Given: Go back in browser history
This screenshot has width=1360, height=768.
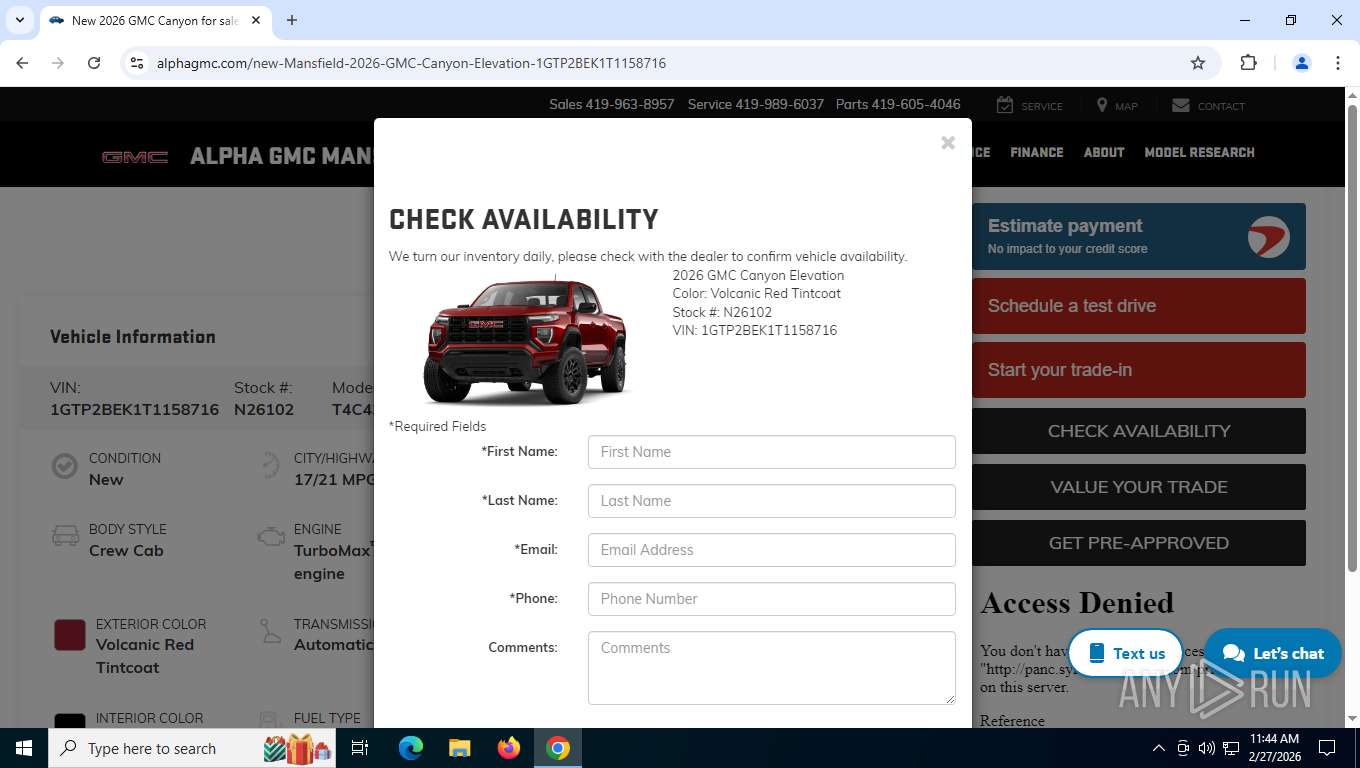Looking at the screenshot, I should pyautogui.click(x=22, y=63).
